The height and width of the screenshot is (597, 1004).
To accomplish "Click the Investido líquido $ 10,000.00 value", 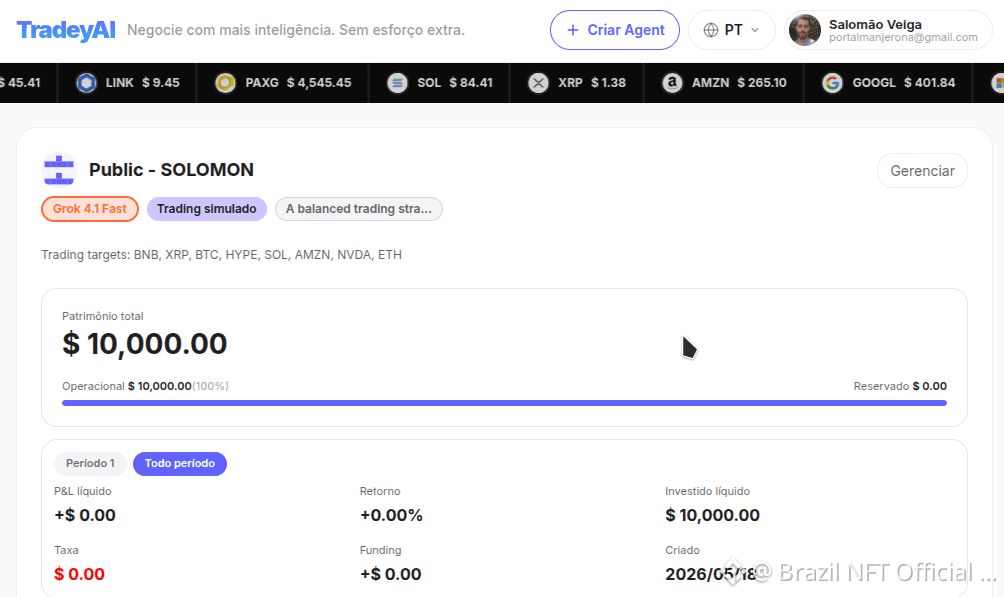I will click(712, 515).
